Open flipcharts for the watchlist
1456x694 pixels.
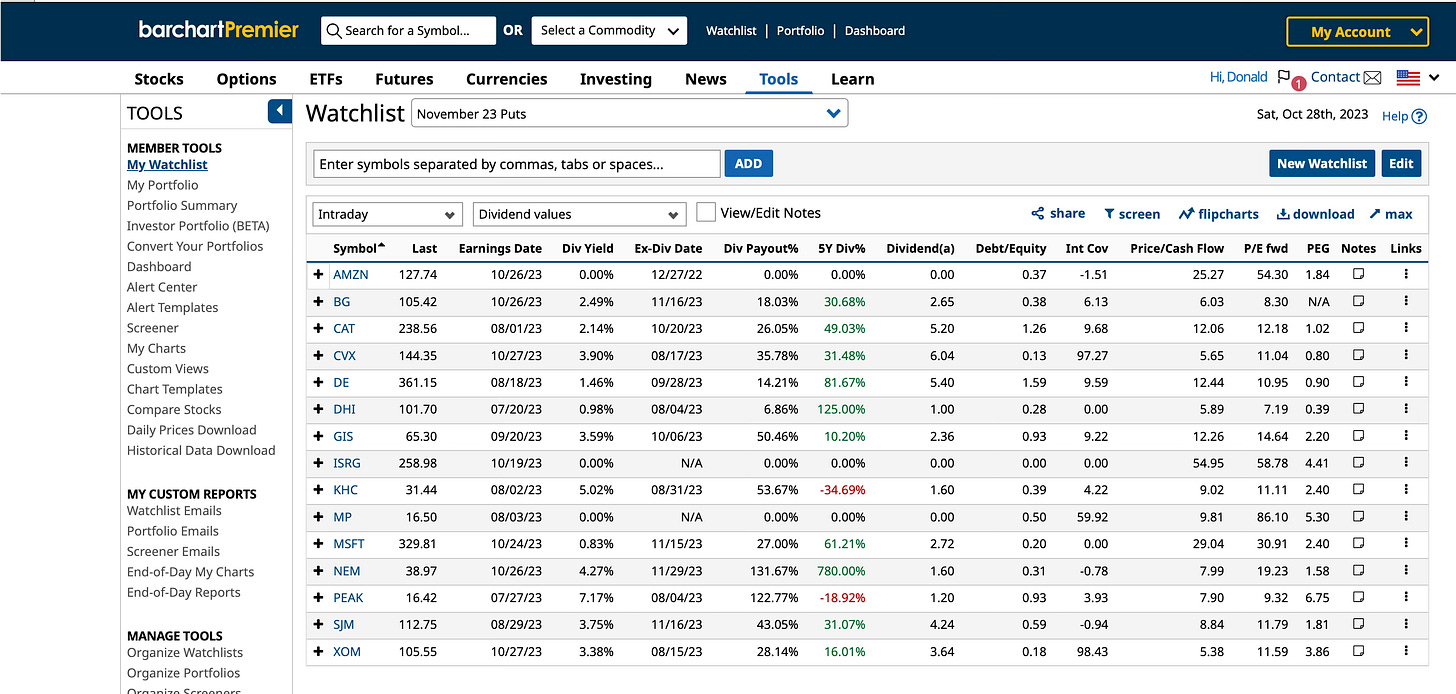pyautogui.click(x=1218, y=214)
